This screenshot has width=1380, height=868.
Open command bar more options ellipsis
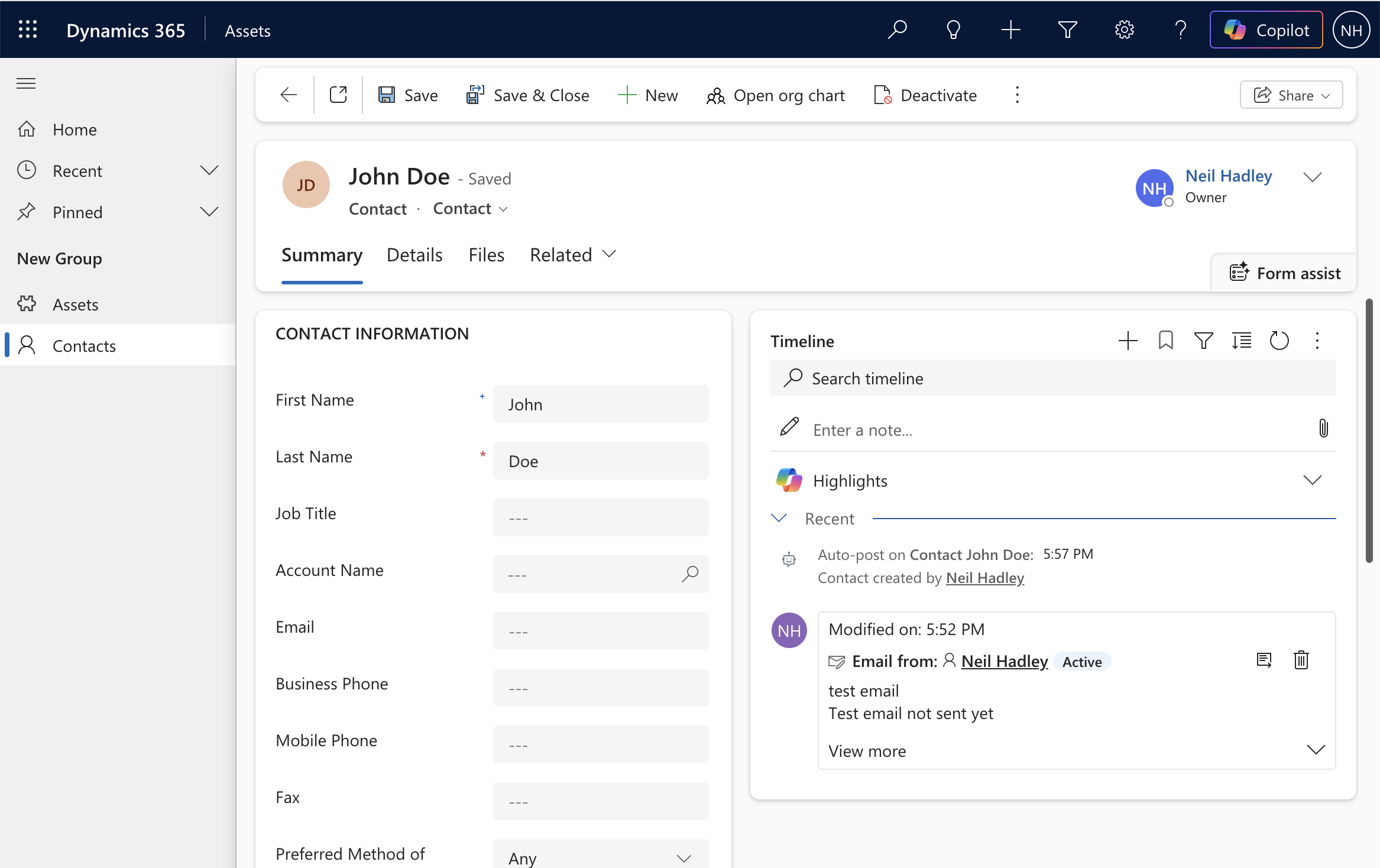pyautogui.click(x=1017, y=95)
